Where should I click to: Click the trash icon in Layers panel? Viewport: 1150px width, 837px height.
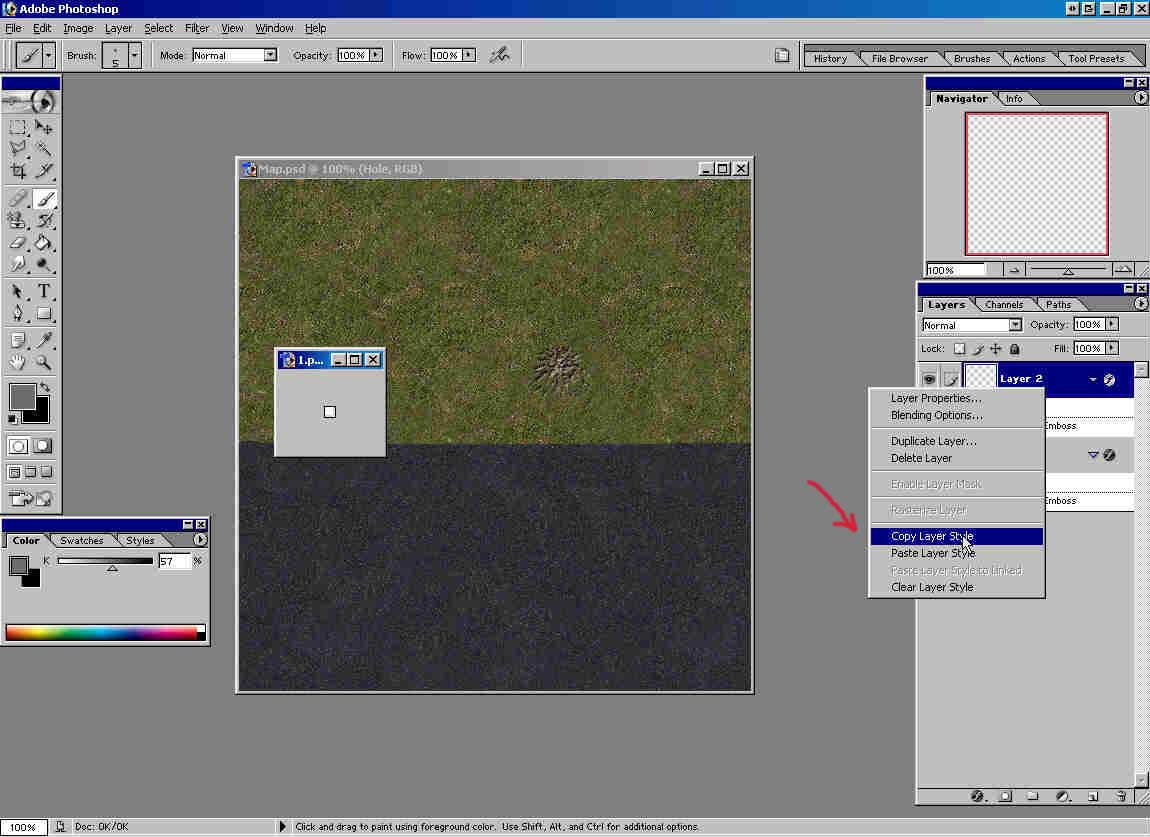click(1121, 796)
